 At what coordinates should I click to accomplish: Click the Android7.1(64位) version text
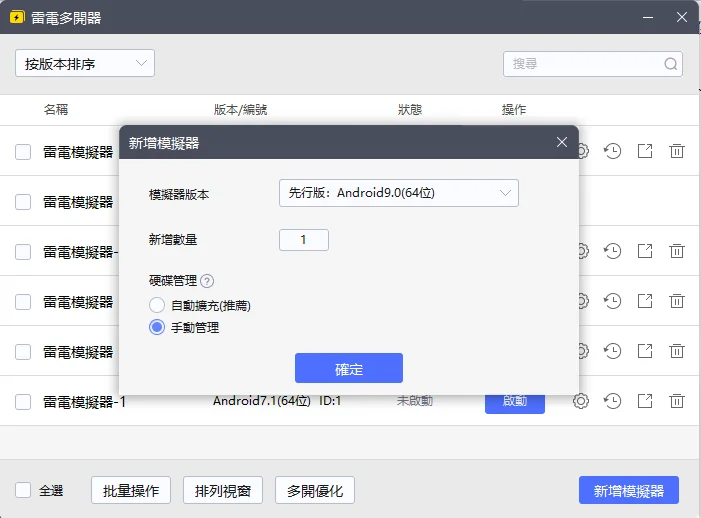tap(262, 401)
